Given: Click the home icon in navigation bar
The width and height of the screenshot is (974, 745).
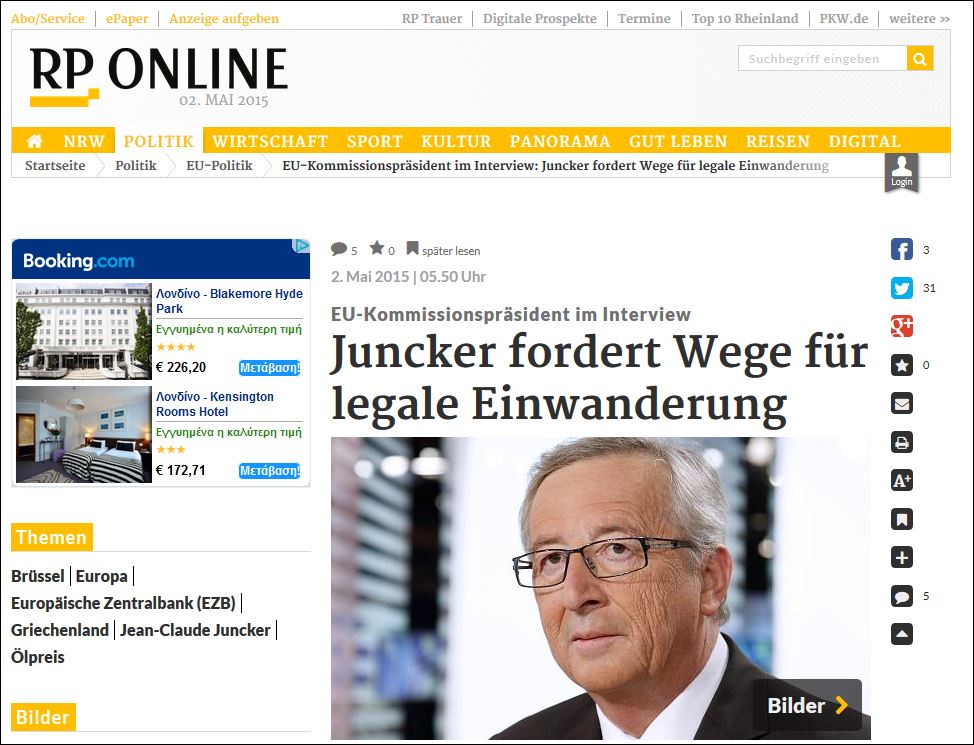Looking at the screenshot, I should coord(34,141).
